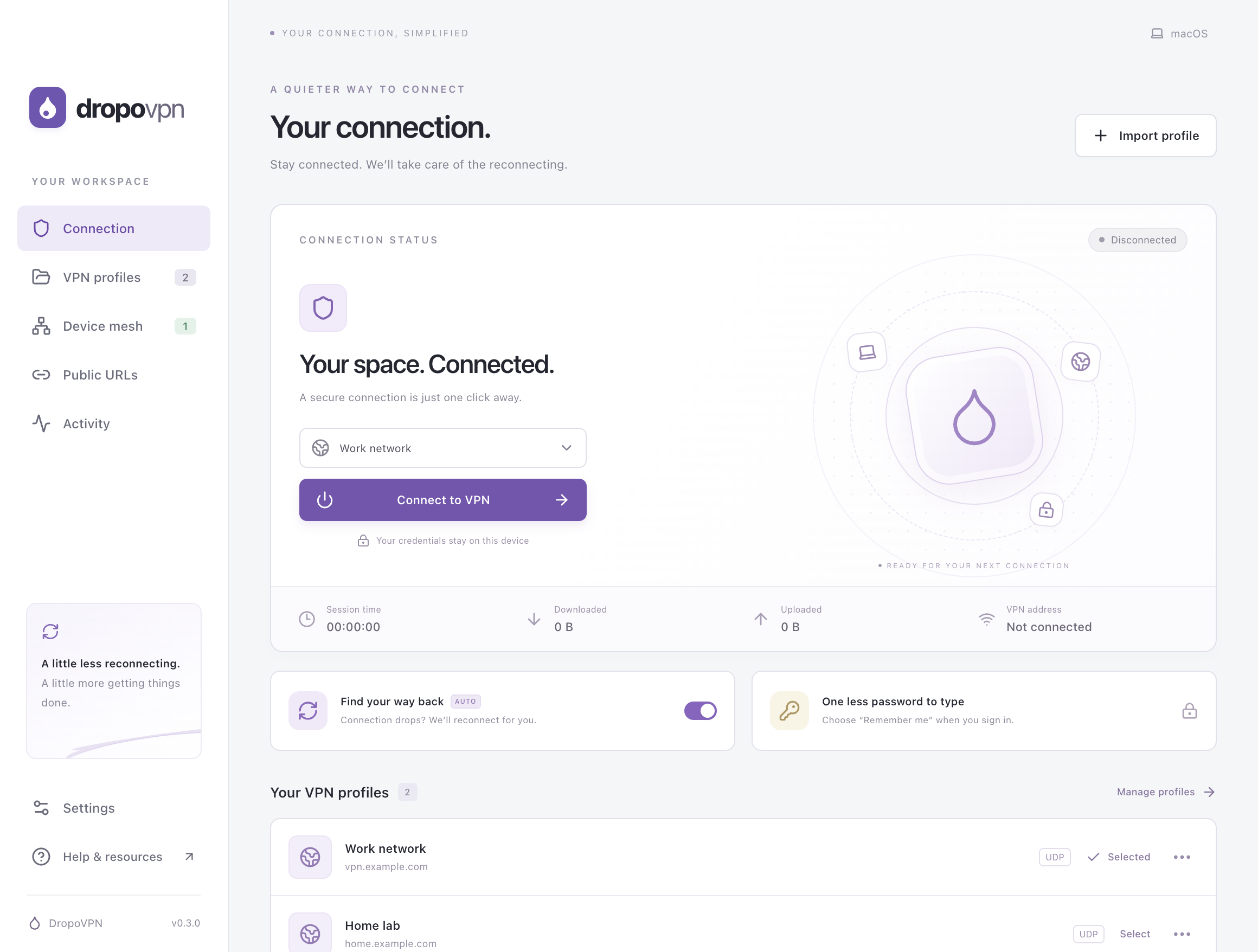Click the padlock icon in orbit graphic
Viewport: 1258px width, 952px height.
pyautogui.click(x=1046, y=510)
